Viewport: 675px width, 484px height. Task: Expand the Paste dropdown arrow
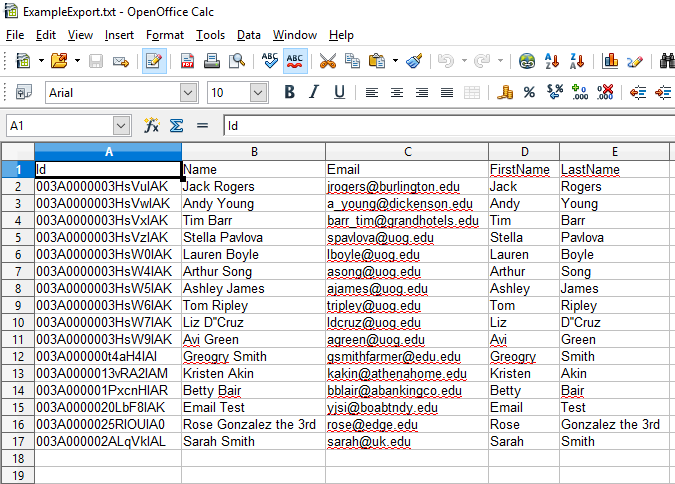[395, 61]
